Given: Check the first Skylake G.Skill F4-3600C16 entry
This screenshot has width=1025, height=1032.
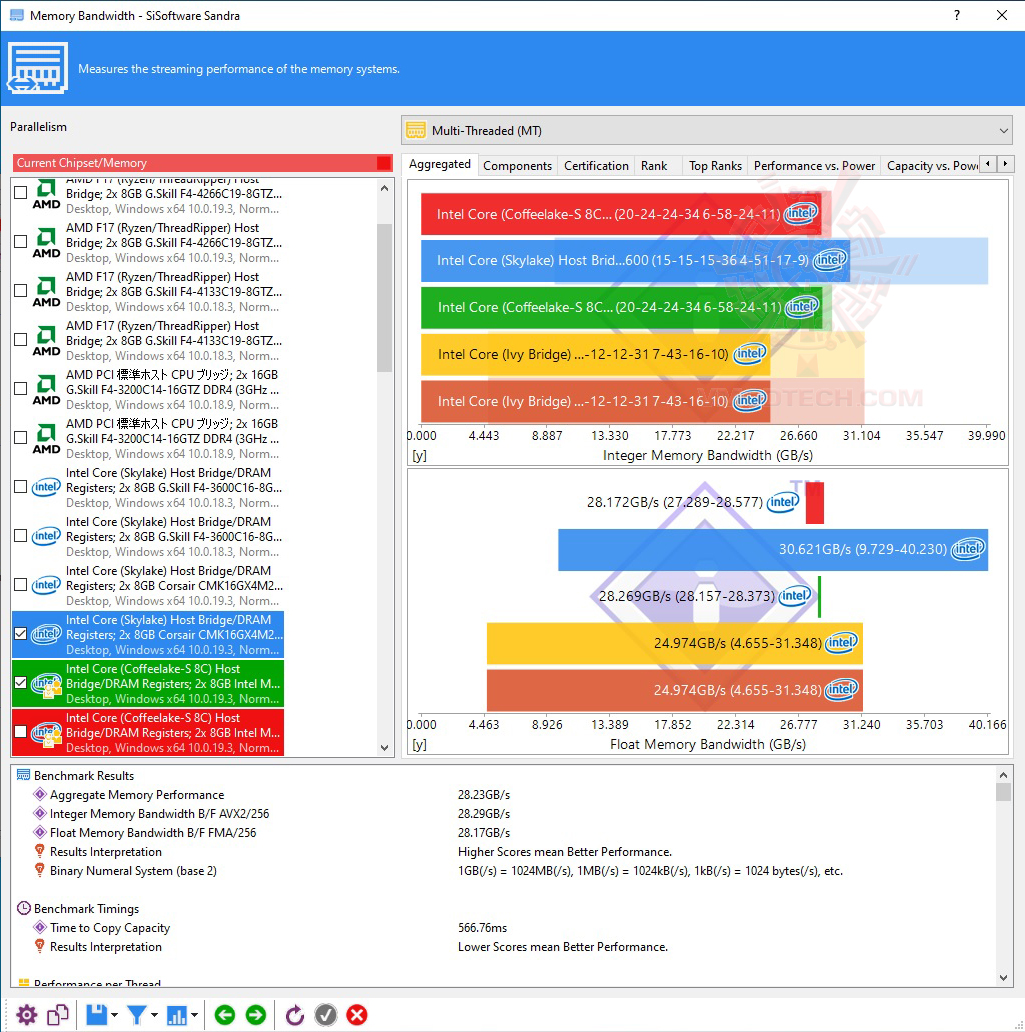Looking at the screenshot, I should pos(20,486).
